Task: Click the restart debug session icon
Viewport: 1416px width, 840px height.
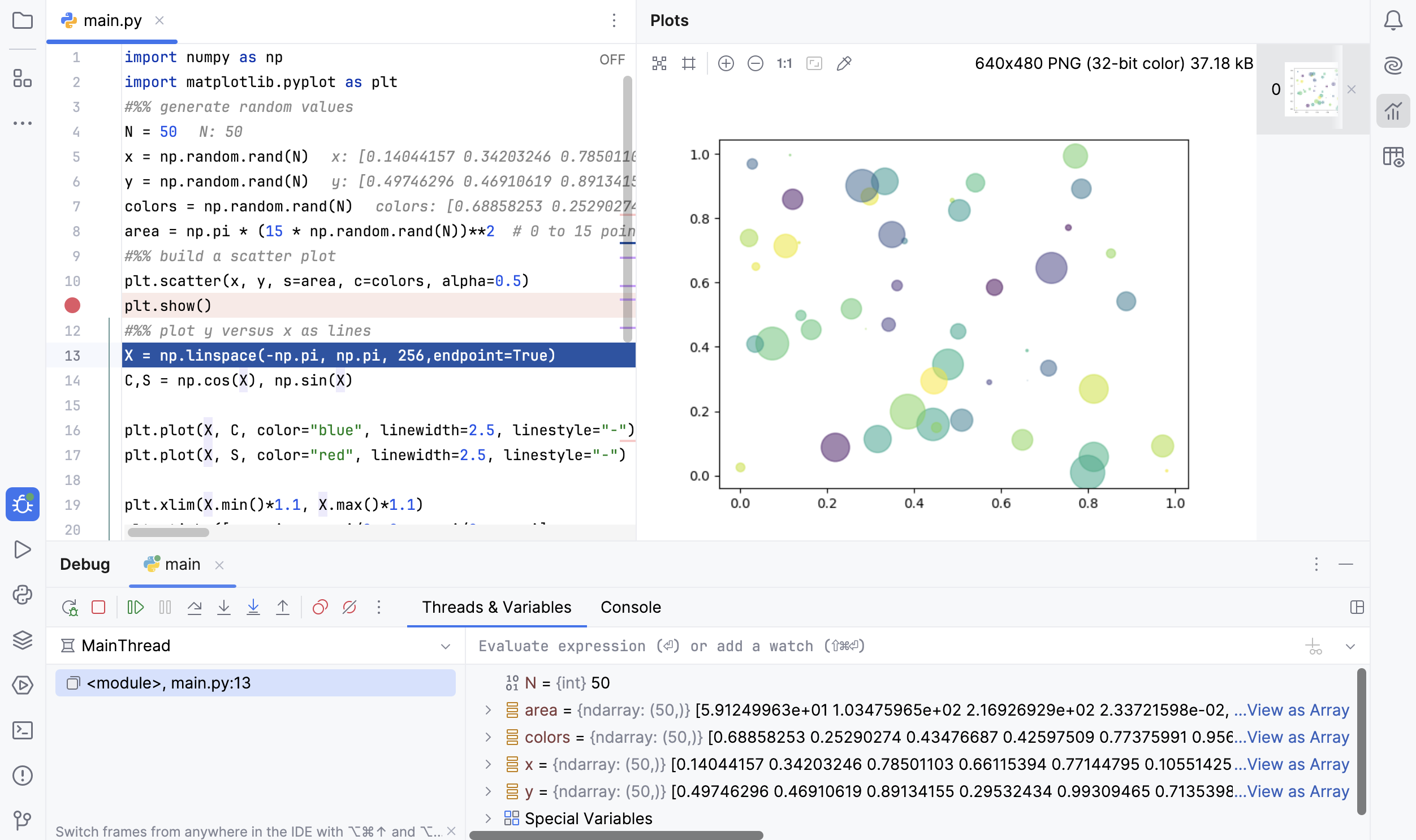Action: [70, 608]
